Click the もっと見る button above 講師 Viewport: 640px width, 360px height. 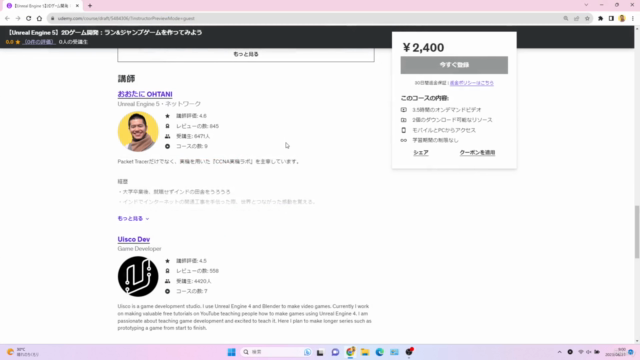246,54
